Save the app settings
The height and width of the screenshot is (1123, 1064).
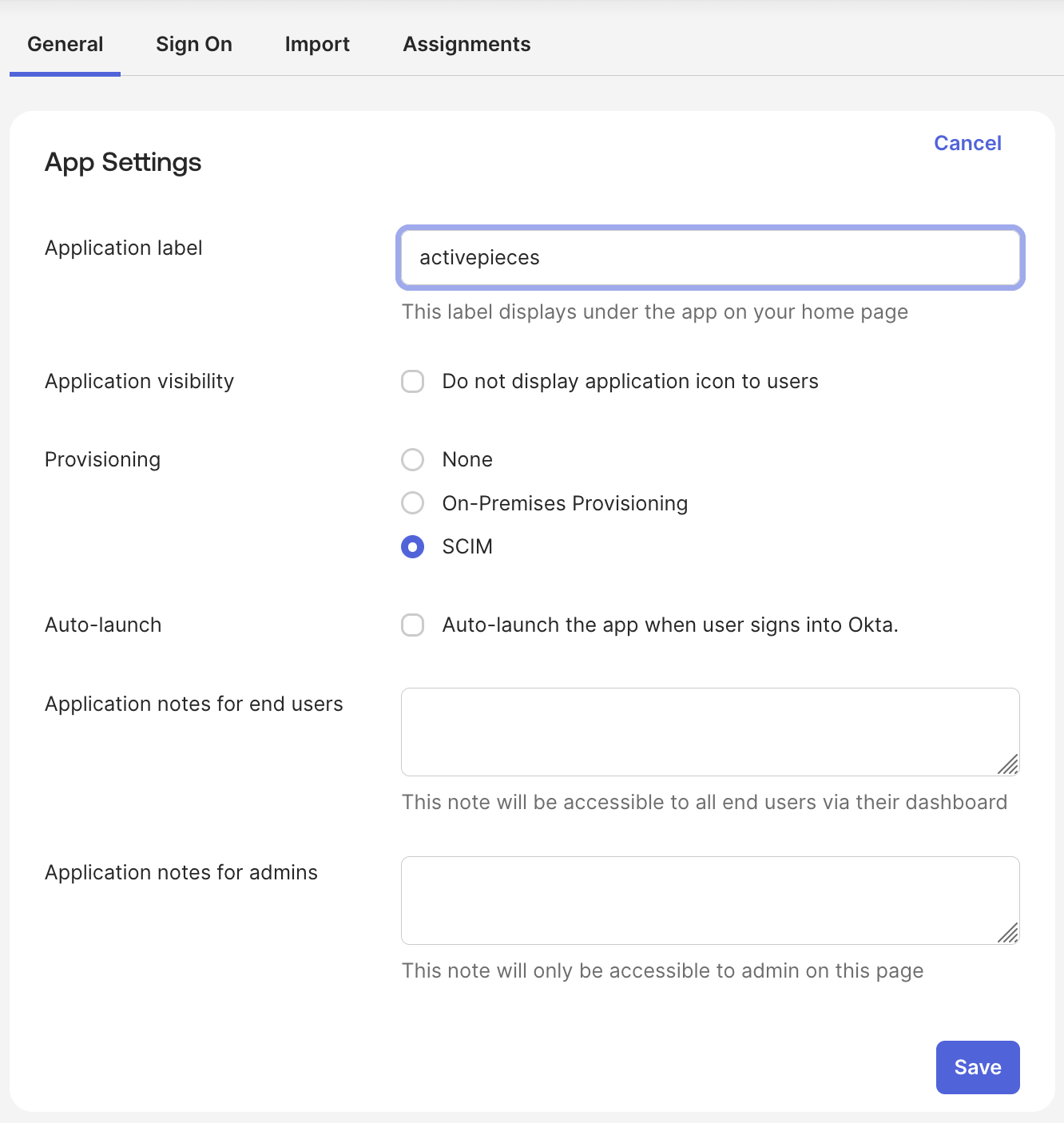[977, 1067]
